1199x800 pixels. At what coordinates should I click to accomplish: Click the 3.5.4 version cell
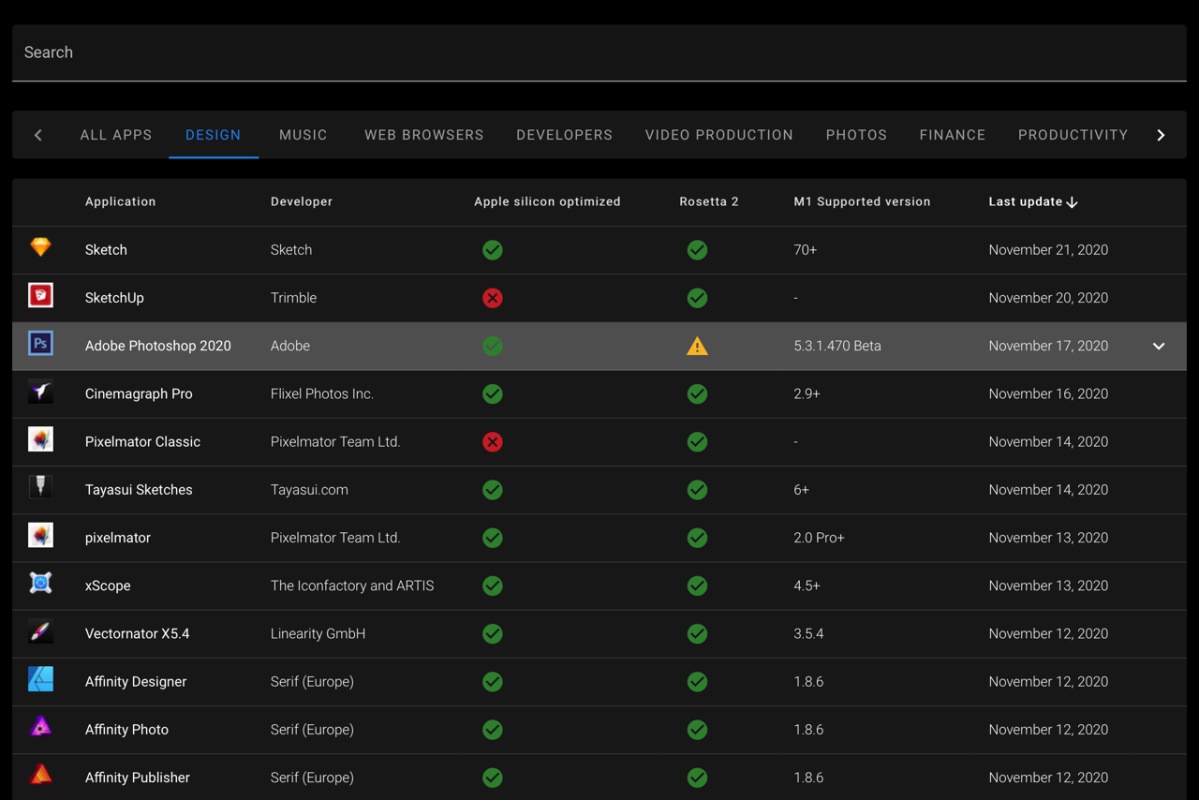point(808,634)
